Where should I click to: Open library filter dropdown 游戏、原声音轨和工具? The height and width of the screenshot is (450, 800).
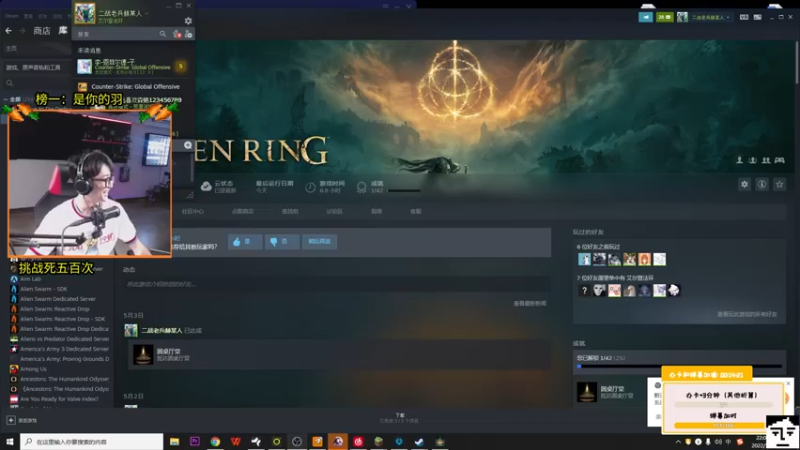click(x=34, y=67)
